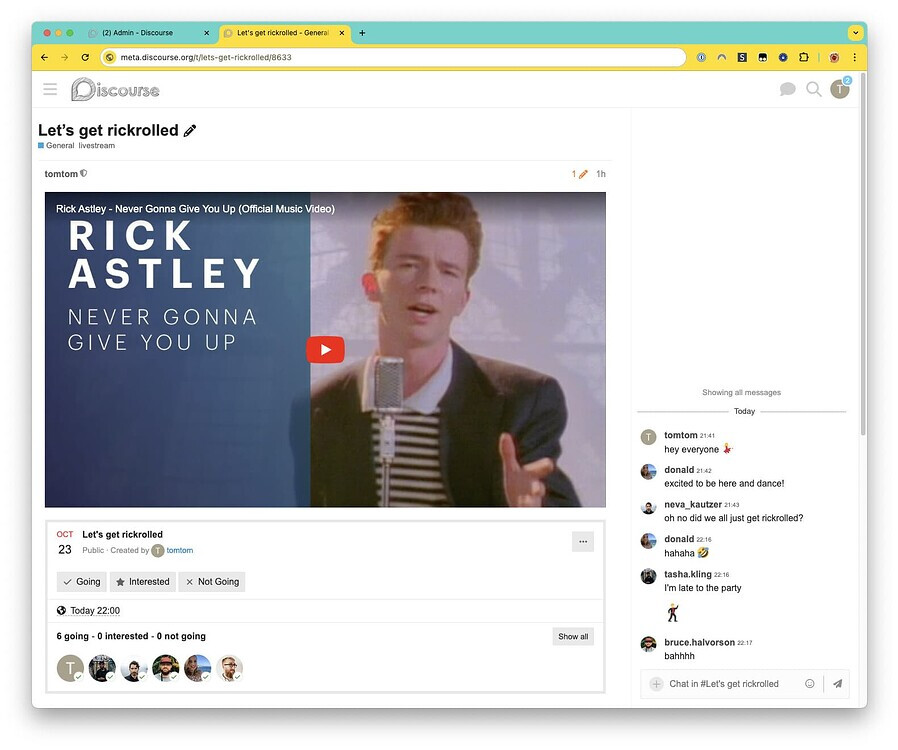Open the hamburger sidebar menu
The width and height of the screenshot is (898, 750).
point(50,90)
